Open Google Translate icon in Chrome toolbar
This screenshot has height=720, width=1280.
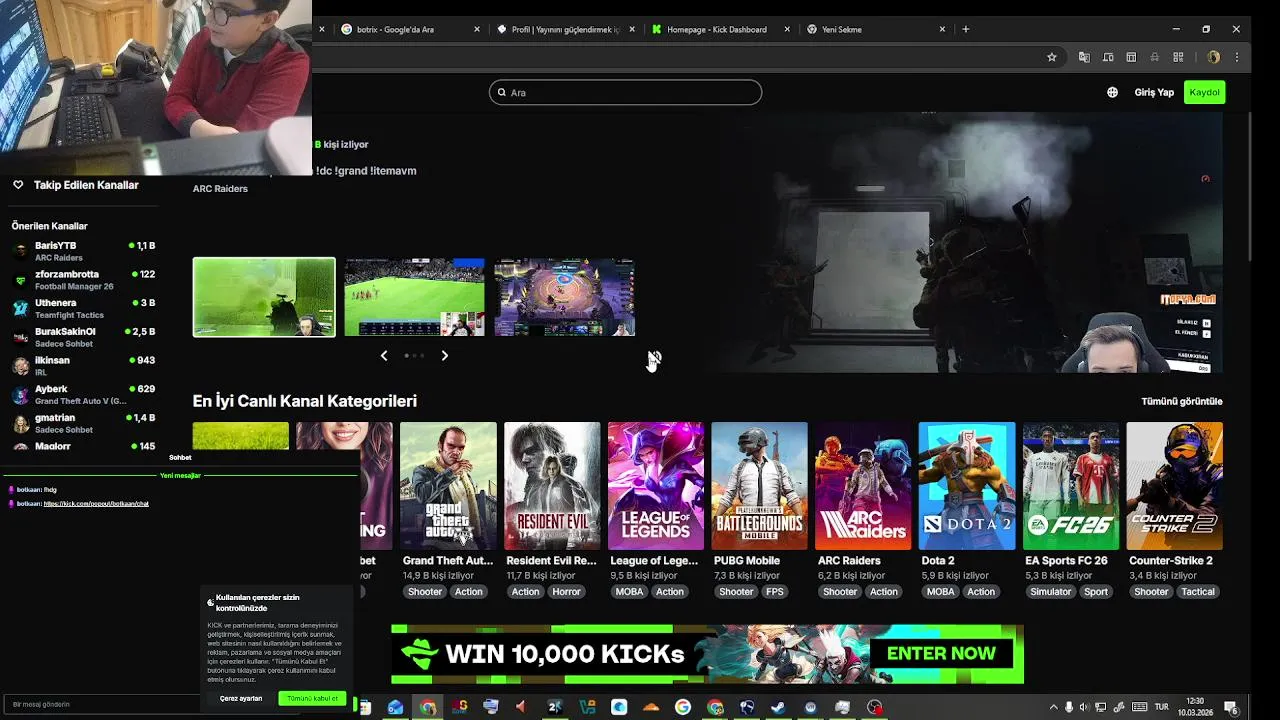[1084, 57]
